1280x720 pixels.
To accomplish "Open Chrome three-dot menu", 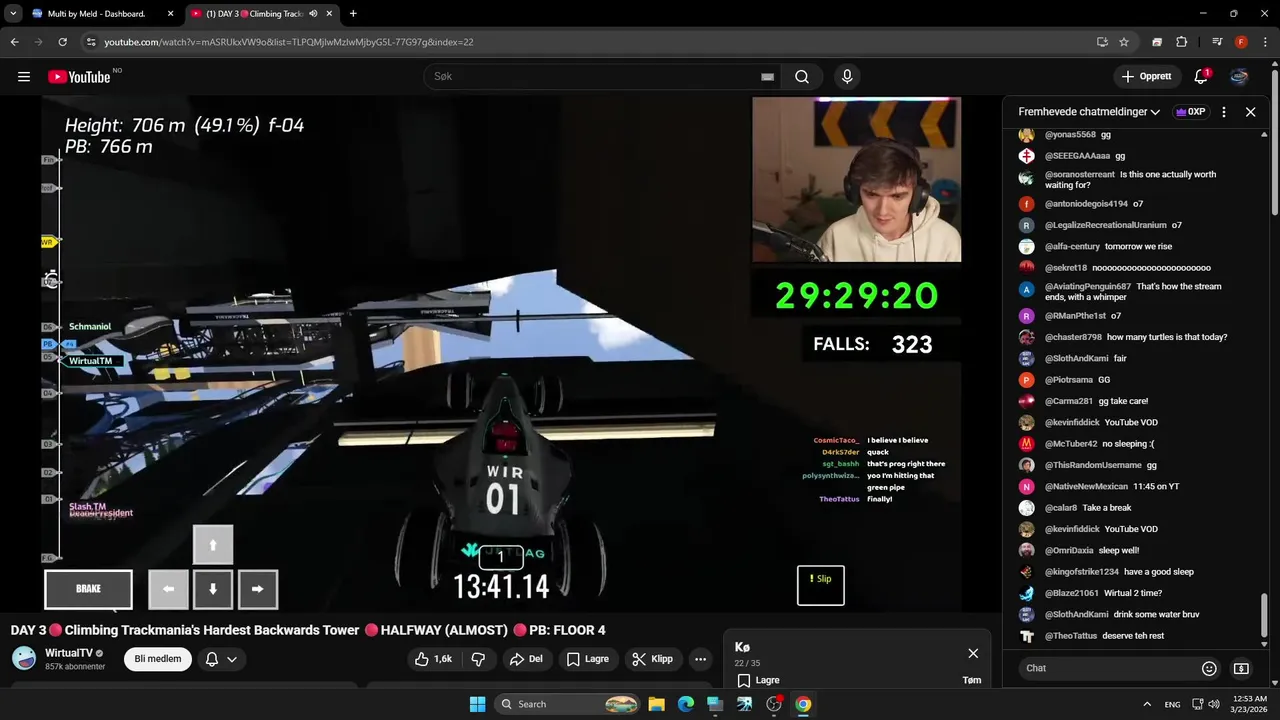I will [x=1265, y=42].
